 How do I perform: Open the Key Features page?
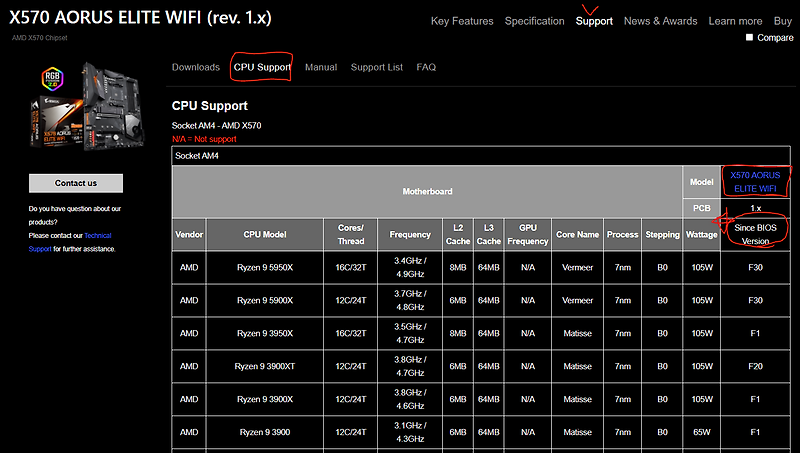pyautogui.click(x=462, y=21)
